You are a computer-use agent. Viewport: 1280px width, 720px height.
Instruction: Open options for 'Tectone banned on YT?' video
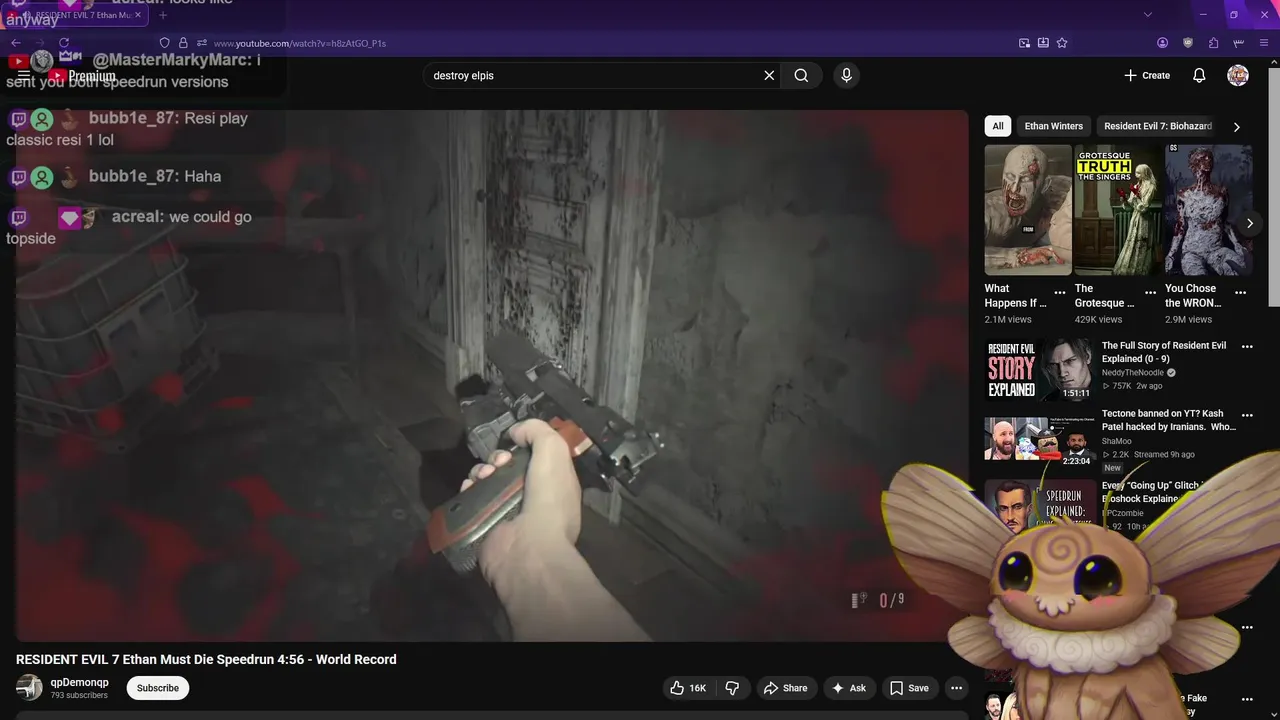1247,415
